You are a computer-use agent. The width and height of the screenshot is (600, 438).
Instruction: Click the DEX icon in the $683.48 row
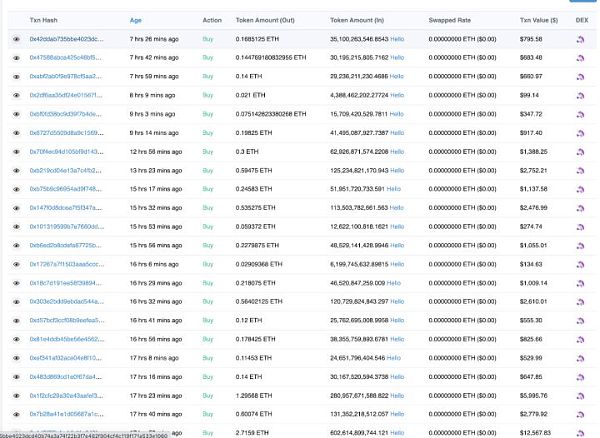(581, 58)
